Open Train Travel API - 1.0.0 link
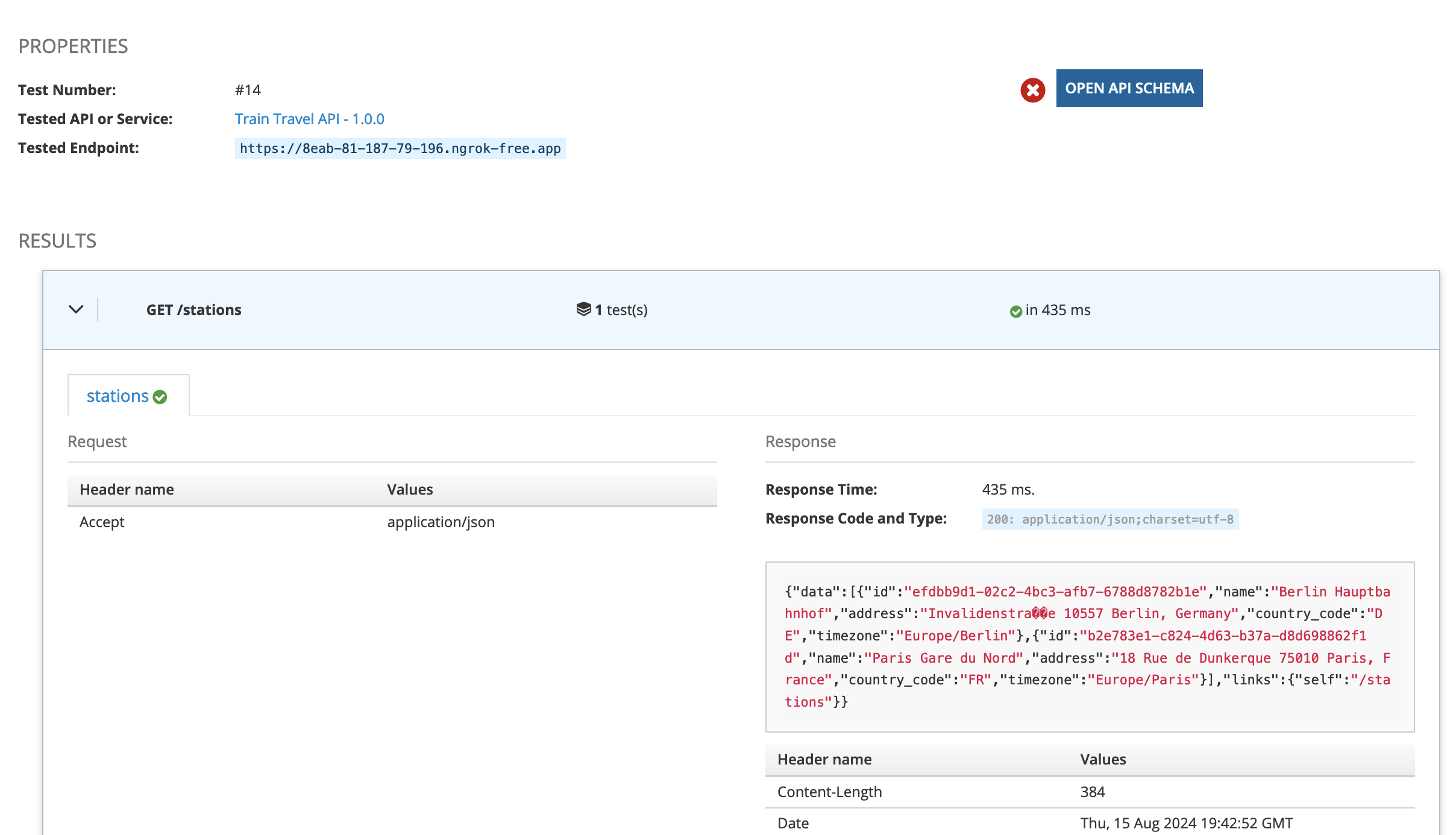Screen dimensions: 1456x835 (309, 119)
